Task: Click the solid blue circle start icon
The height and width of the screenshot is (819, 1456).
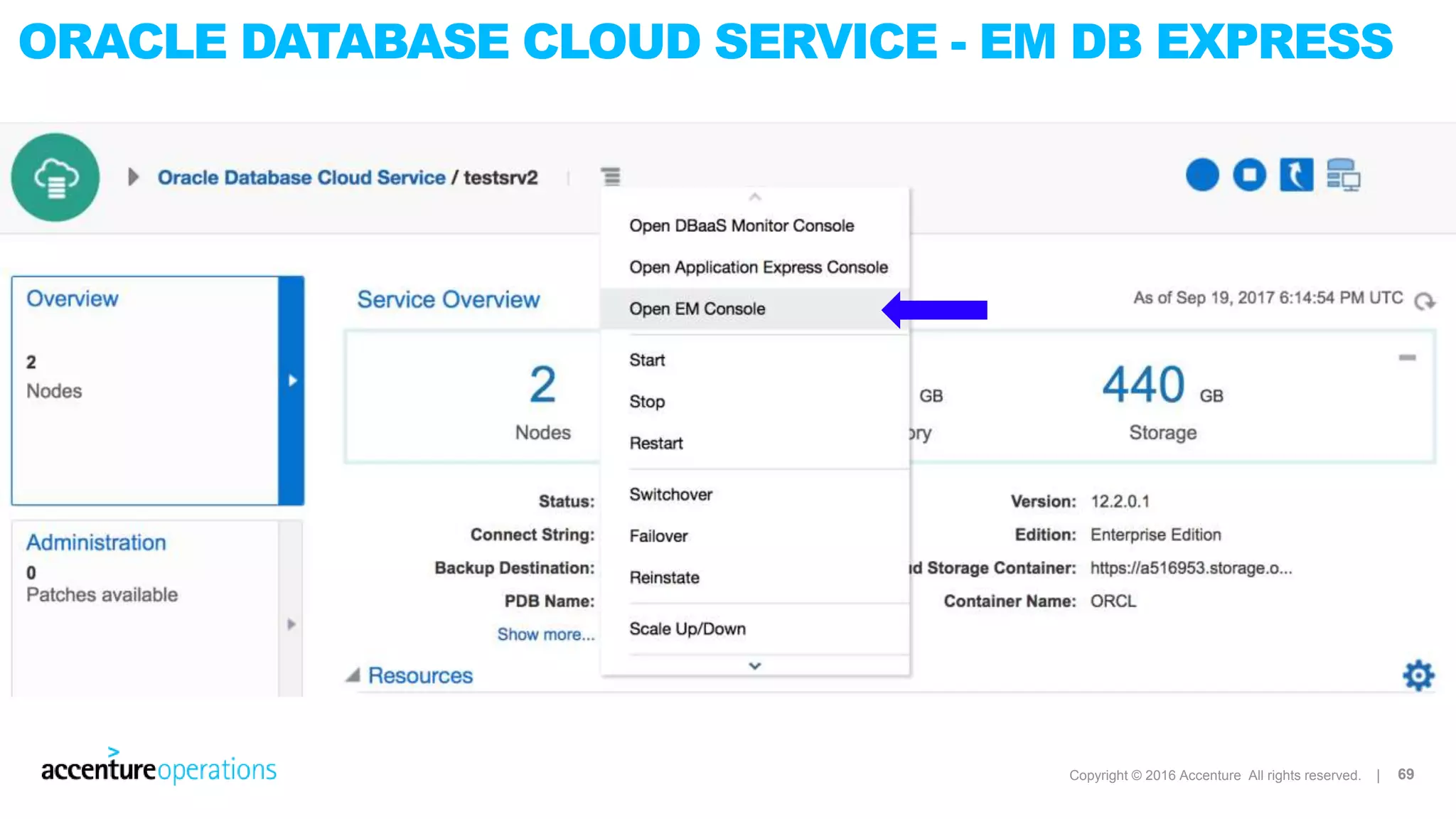Action: coord(1202,175)
